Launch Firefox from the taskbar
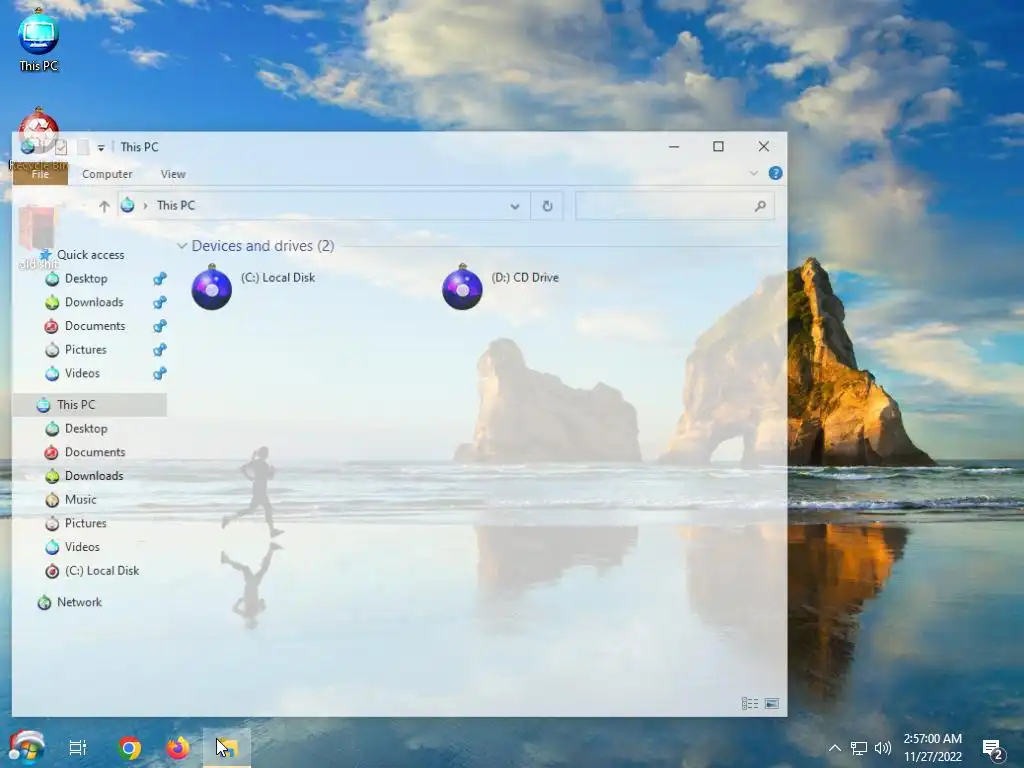Viewport: 1024px width, 768px height. point(178,748)
